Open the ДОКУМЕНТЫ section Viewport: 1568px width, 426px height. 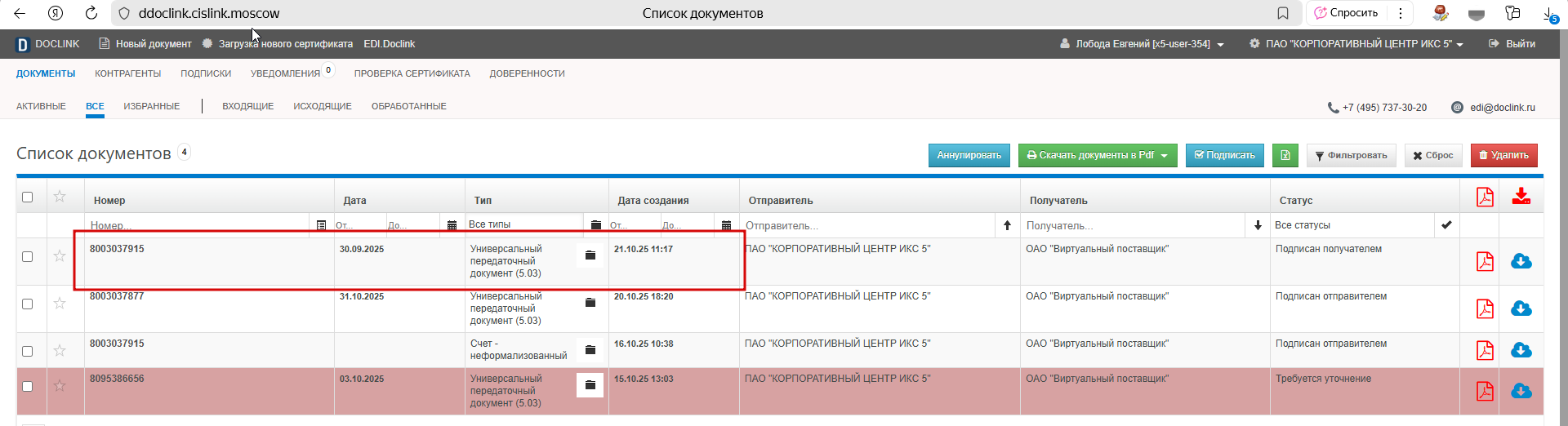(x=46, y=73)
